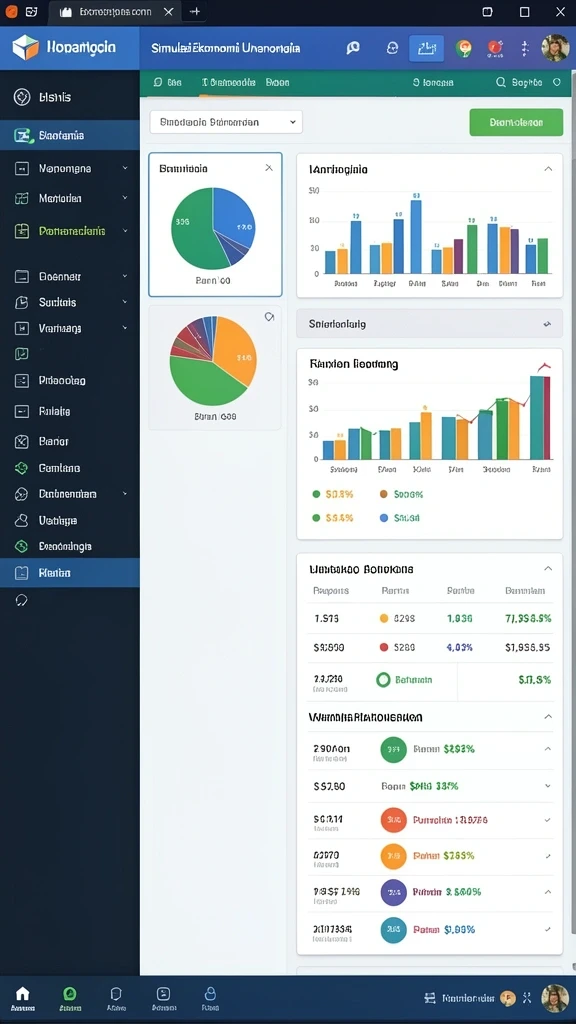Switch to the Eas tab in green toolbar

167,83
